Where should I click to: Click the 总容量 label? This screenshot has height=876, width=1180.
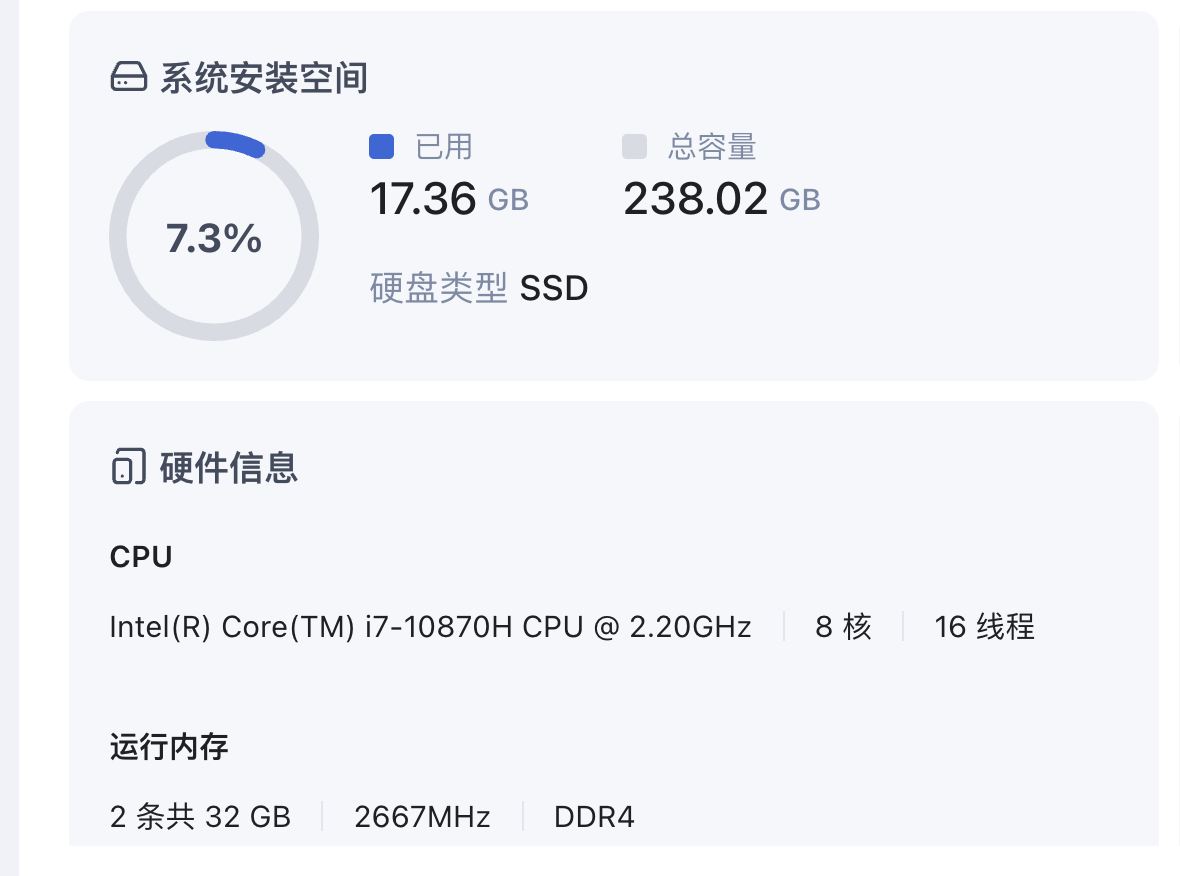coord(712,147)
